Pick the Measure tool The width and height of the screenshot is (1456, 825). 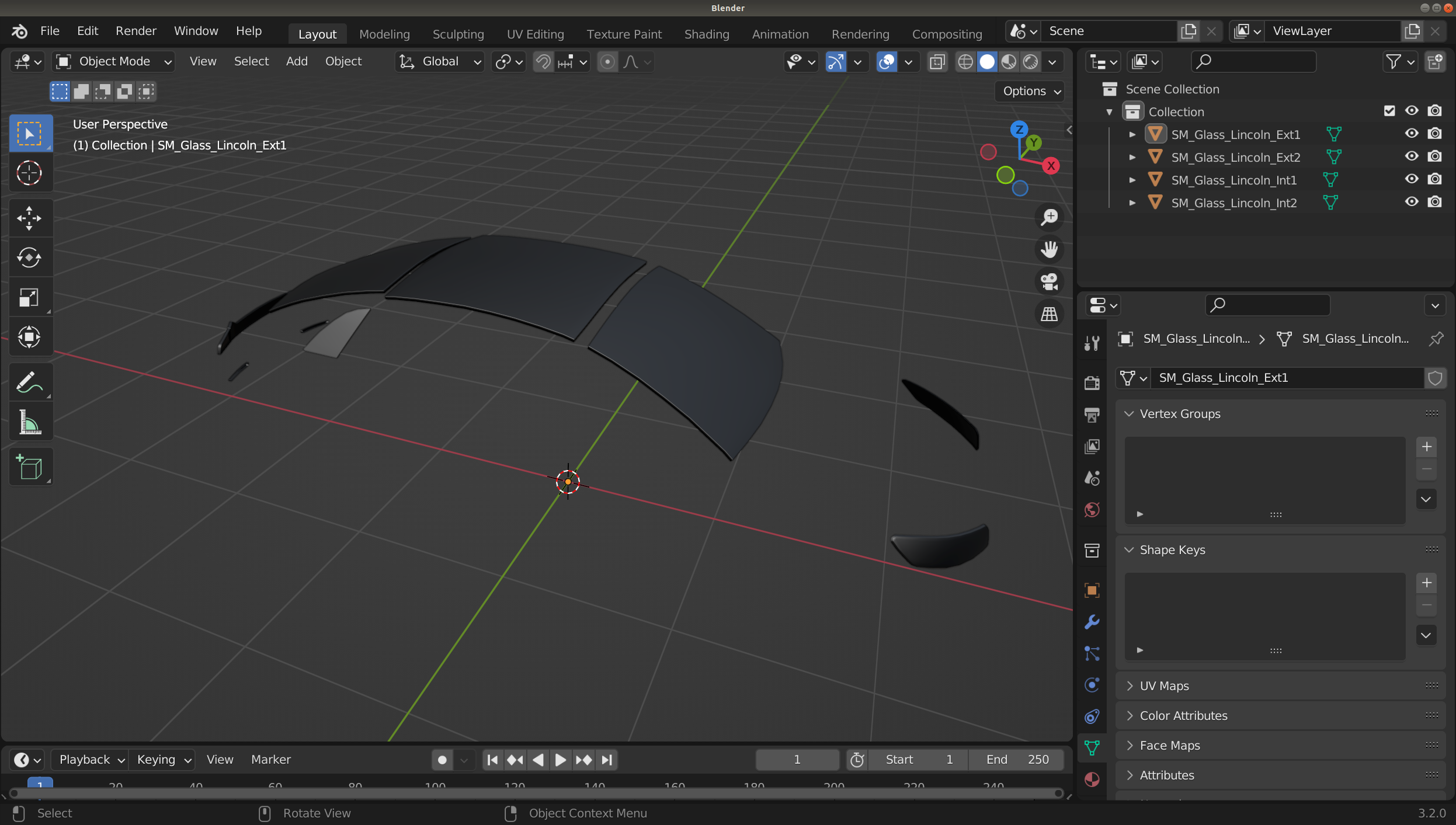(29, 422)
